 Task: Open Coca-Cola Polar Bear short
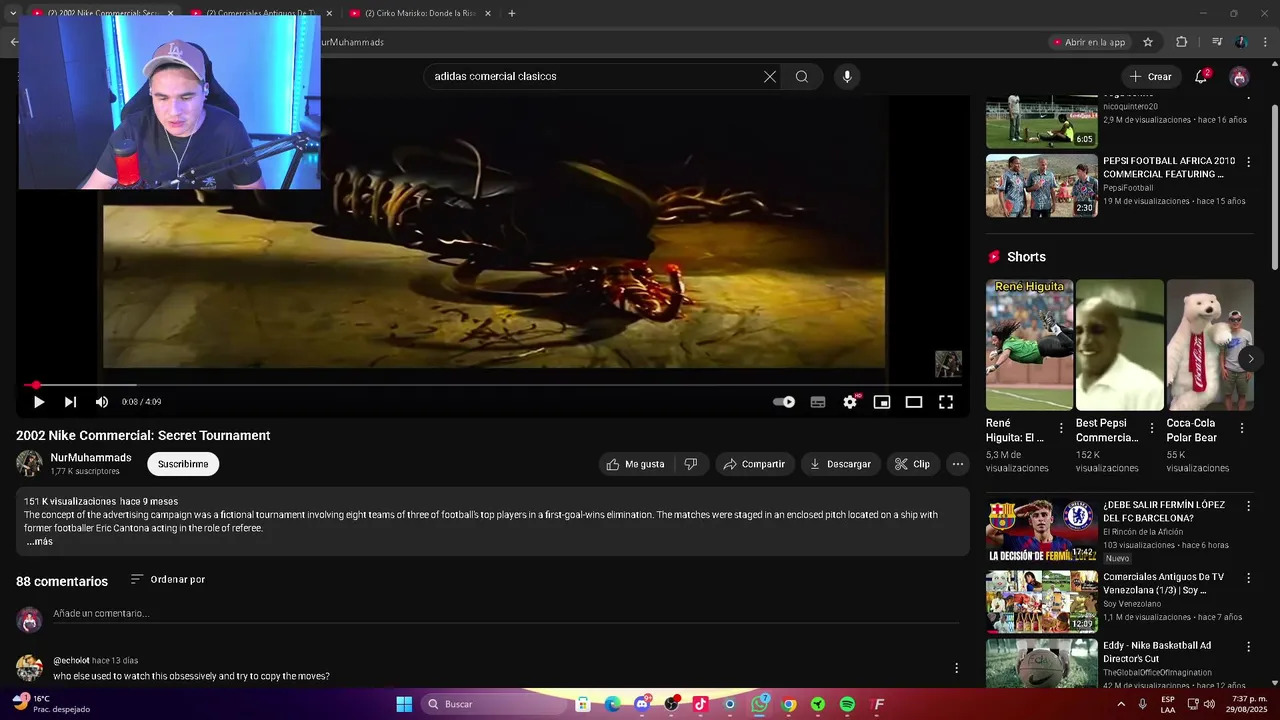[1210, 345]
